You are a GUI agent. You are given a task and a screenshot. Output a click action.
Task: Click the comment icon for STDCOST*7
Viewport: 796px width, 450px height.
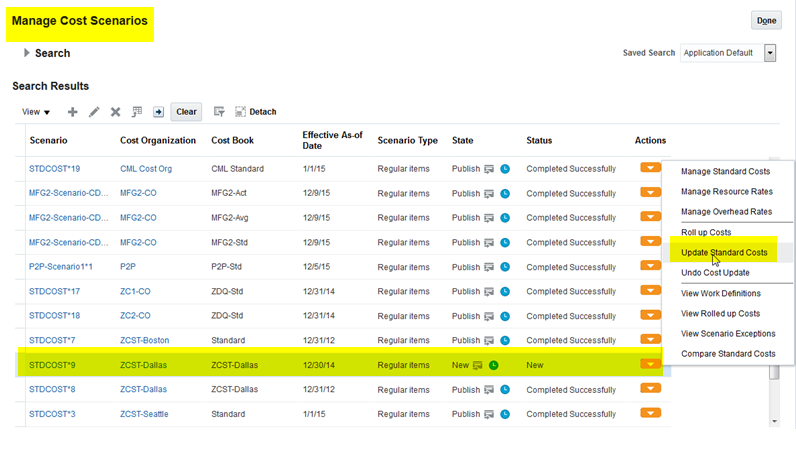point(489,340)
